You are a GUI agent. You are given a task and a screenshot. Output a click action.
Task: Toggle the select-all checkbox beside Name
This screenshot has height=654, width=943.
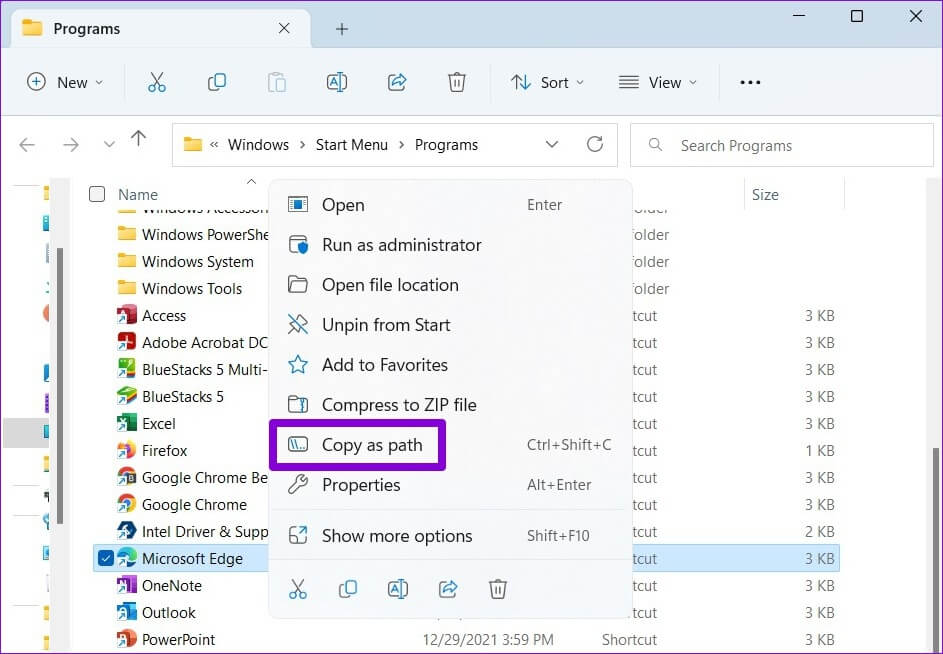pyautogui.click(x=97, y=194)
